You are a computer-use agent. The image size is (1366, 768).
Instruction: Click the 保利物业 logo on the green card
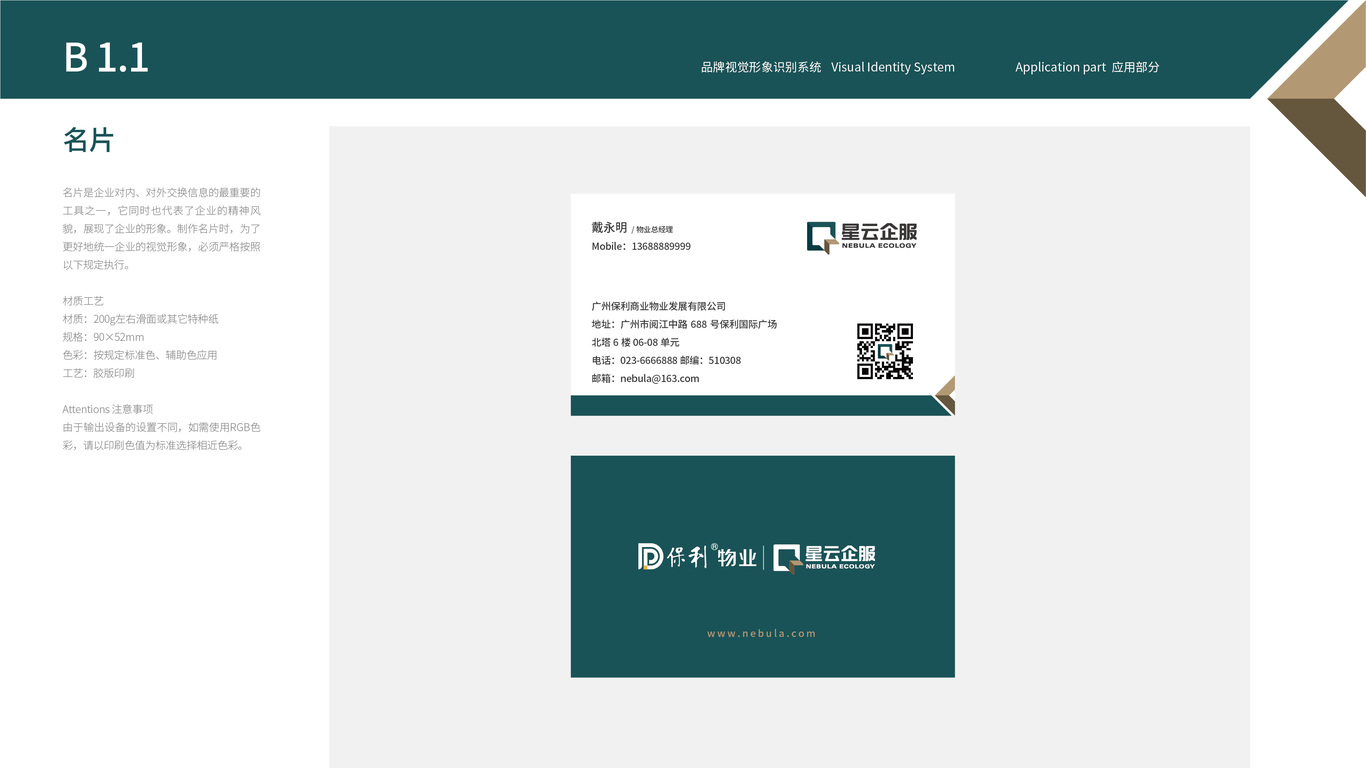pos(697,557)
